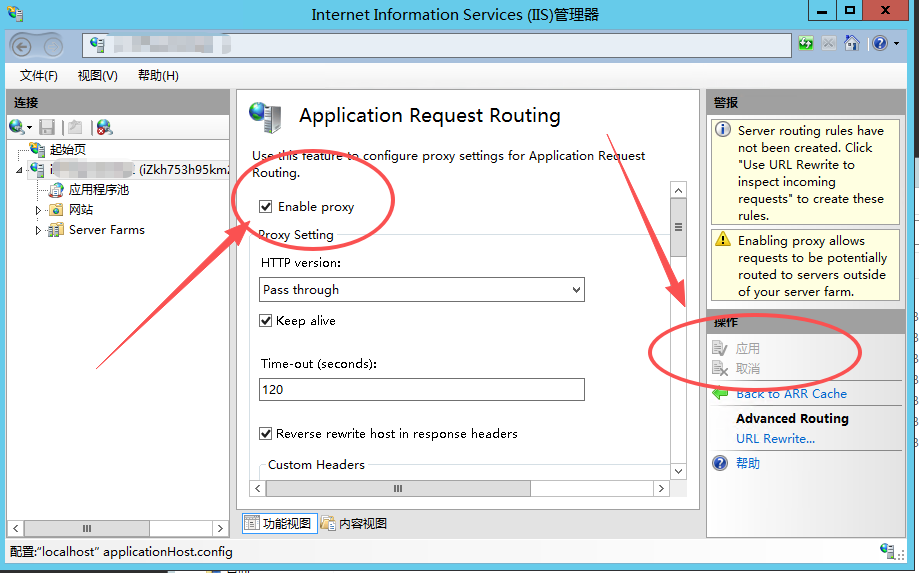Click the Proxy Setting group label
The image size is (919, 573).
295,234
